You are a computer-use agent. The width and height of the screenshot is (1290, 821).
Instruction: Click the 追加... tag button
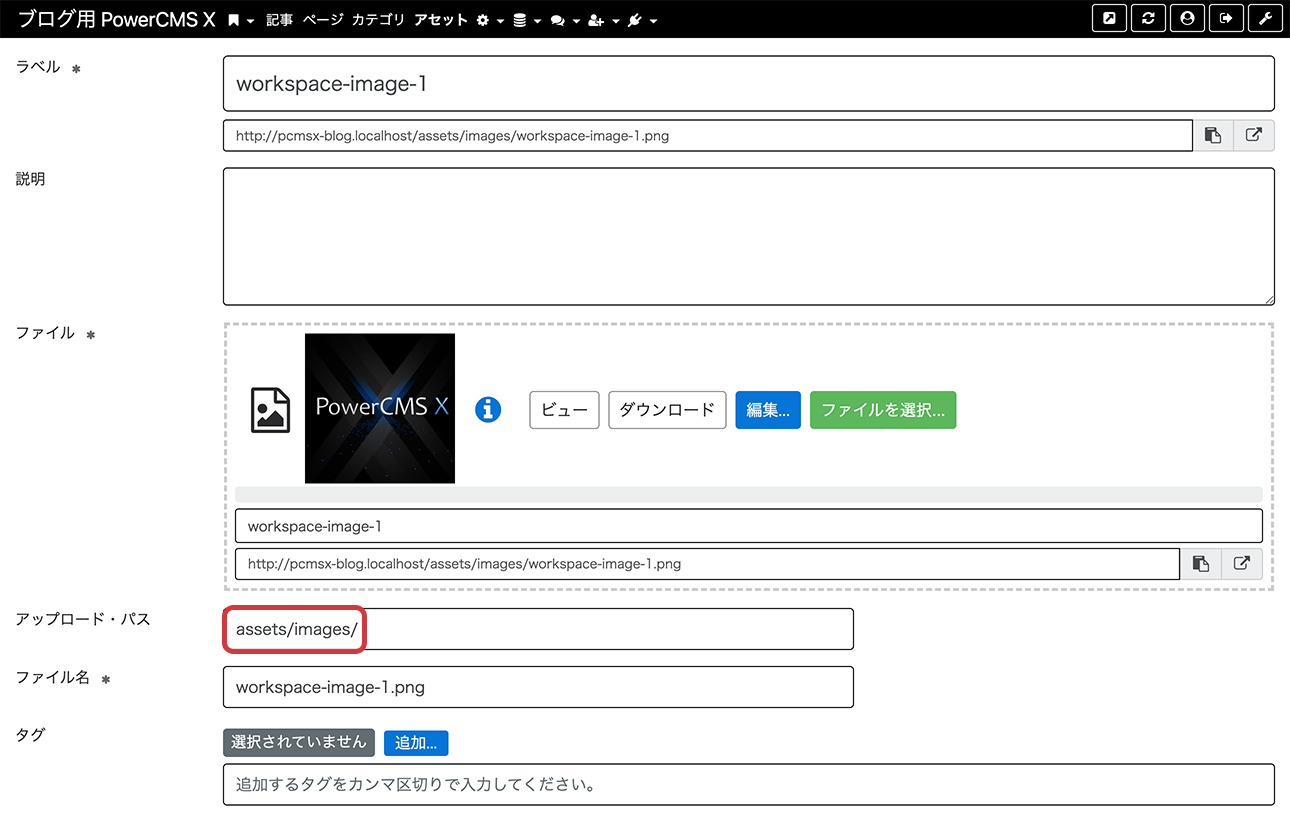416,743
